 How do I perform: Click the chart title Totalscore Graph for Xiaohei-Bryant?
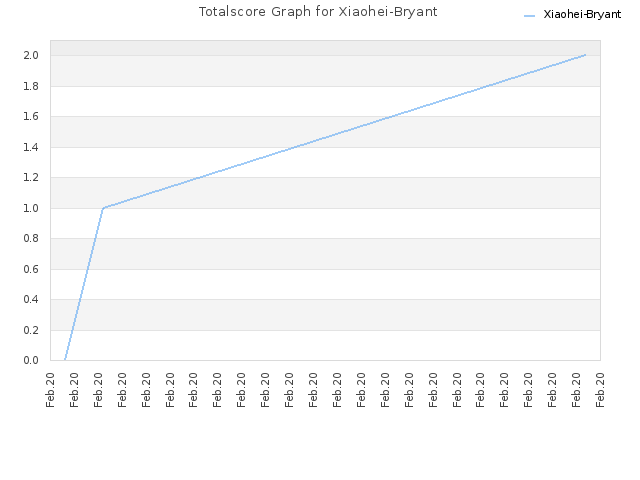318,12
